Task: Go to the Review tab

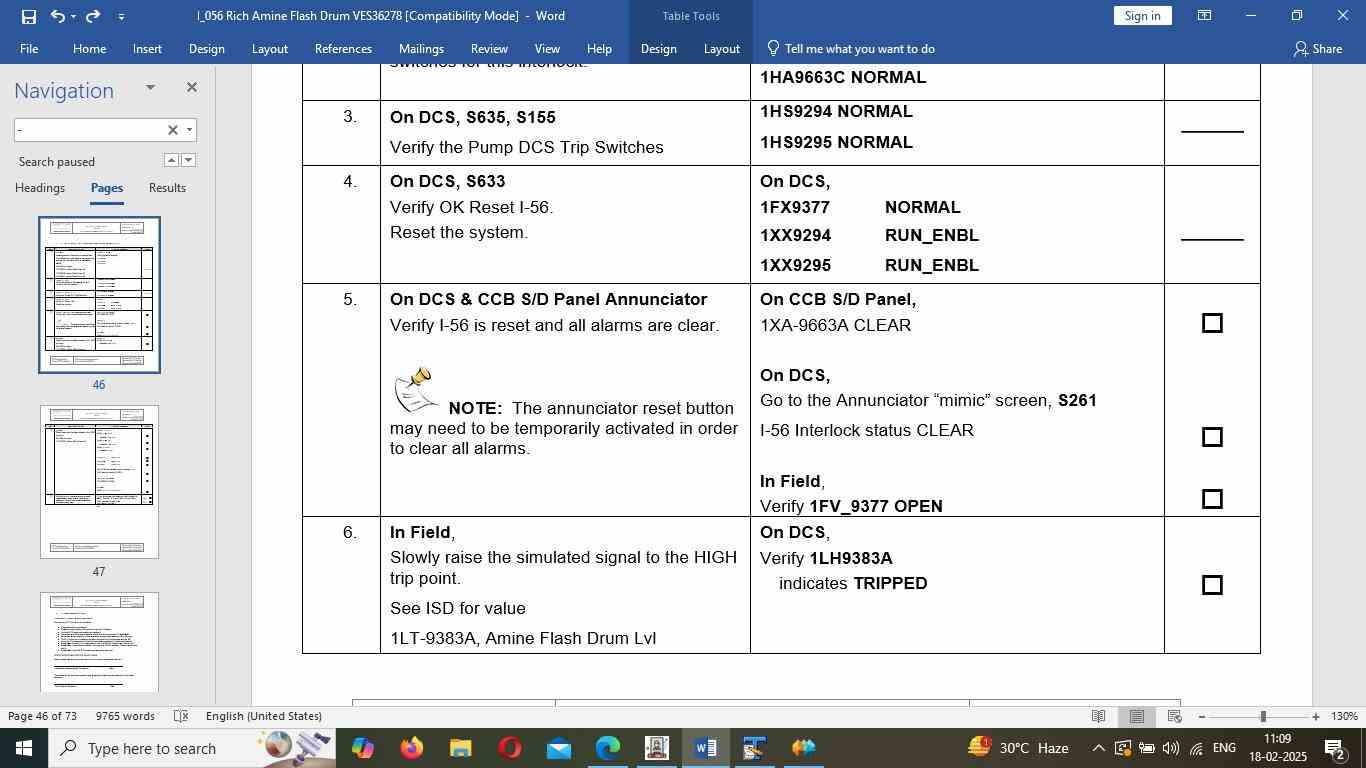Action: [x=489, y=48]
